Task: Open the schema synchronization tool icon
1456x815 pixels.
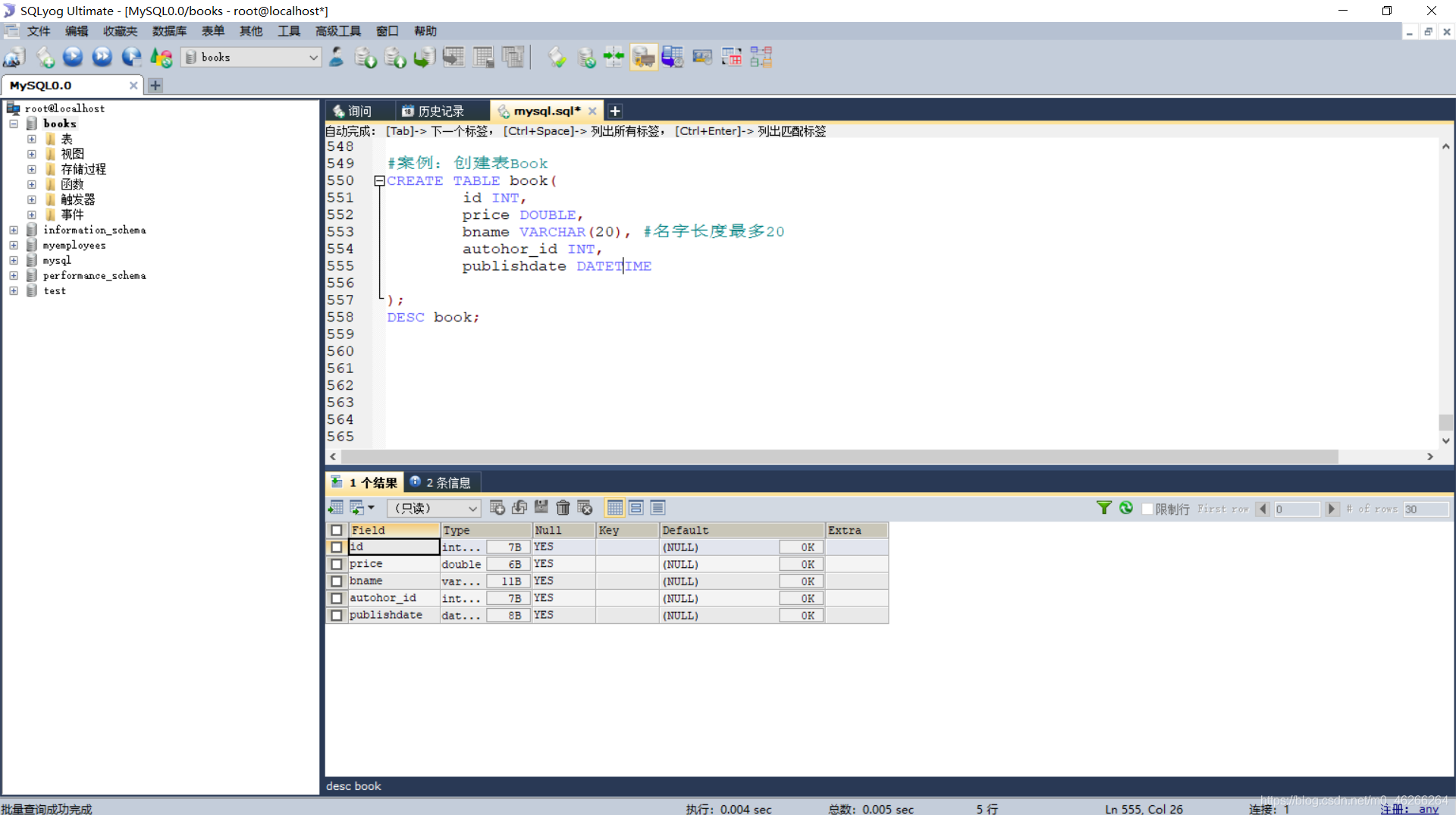Action: coord(613,57)
